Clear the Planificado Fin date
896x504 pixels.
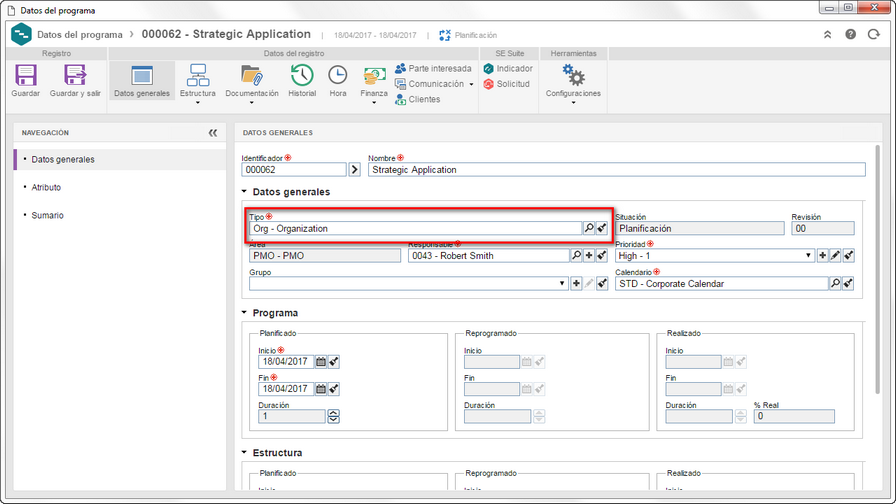coord(334,389)
